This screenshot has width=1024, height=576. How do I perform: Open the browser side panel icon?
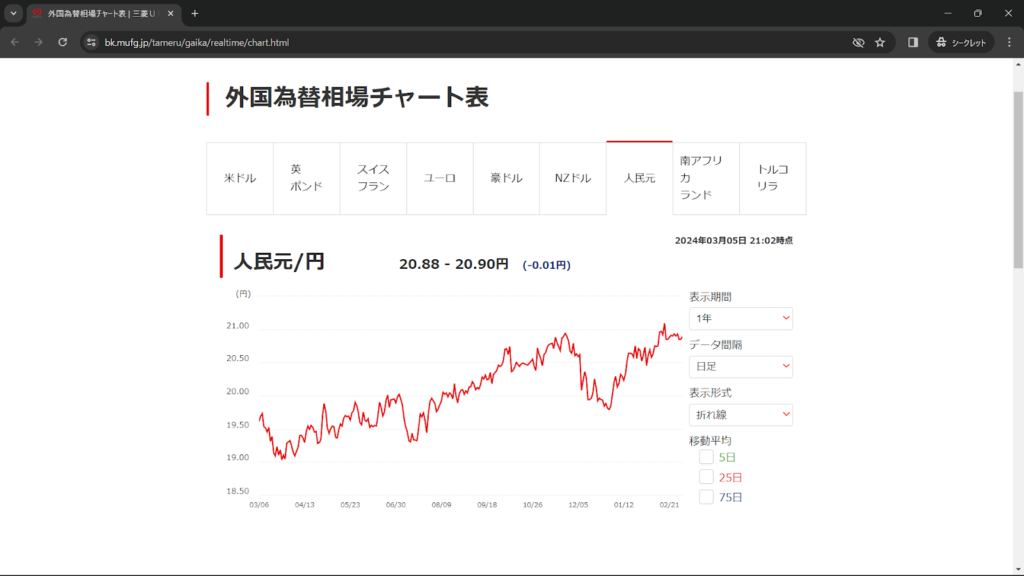click(x=913, y=42)
